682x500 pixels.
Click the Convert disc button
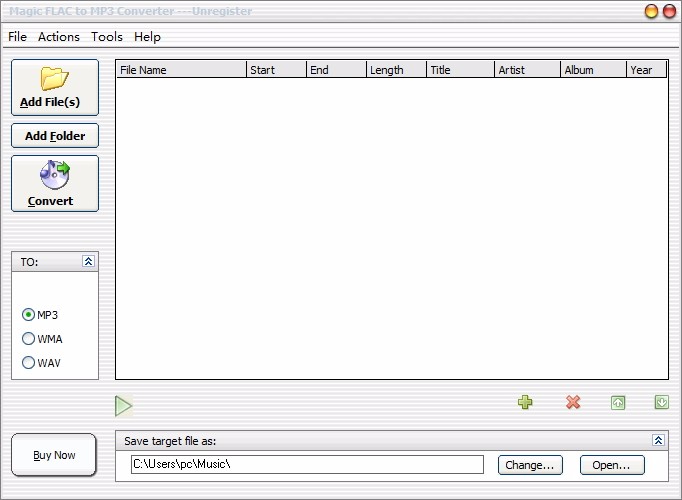[x=55, y=183]
